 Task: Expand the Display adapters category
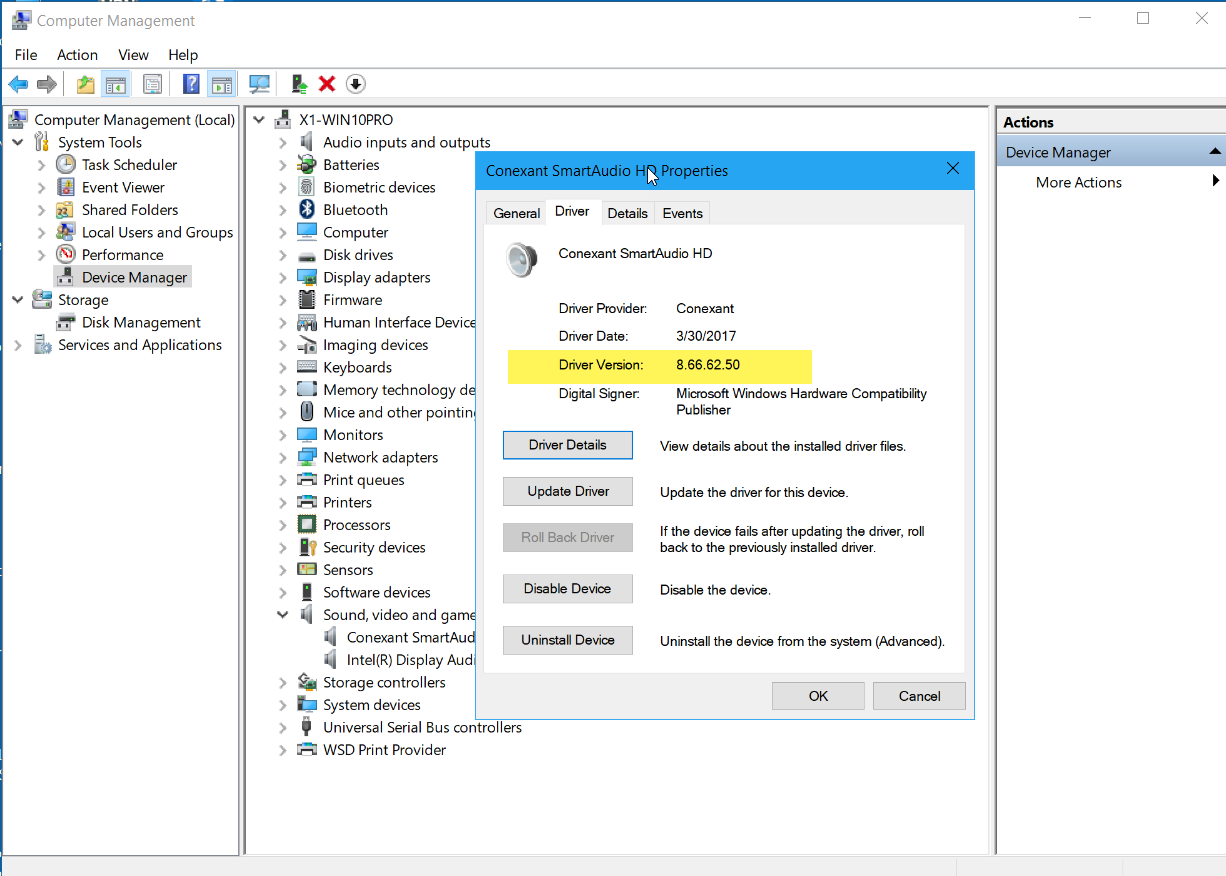[283, 277]
